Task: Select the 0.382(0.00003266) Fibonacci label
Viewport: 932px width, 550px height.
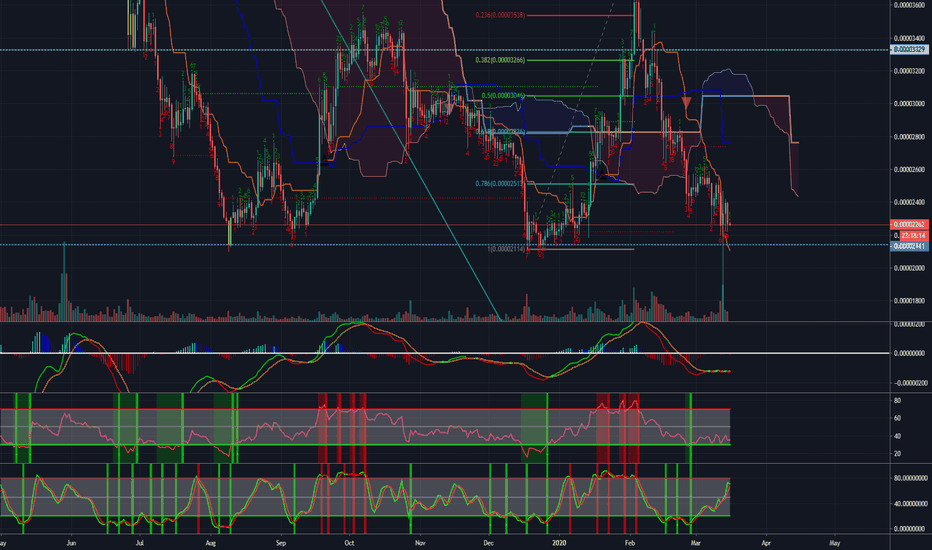Action: pos(500,60)
